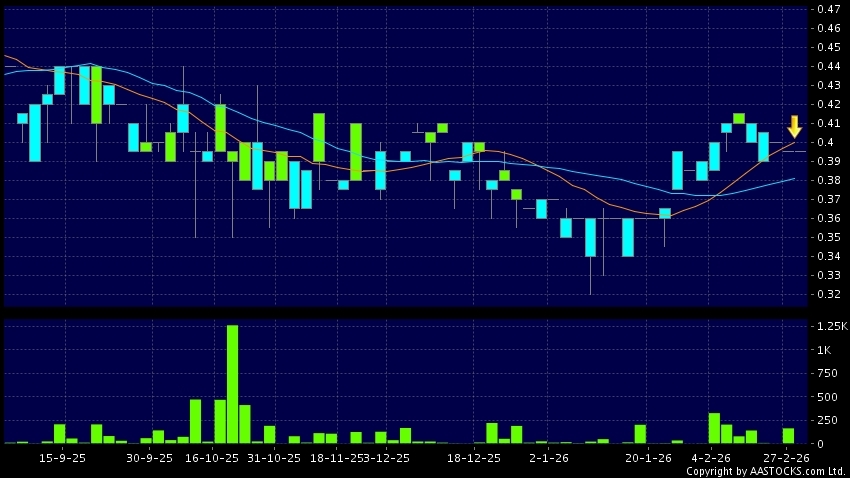This screenshot has height=478, width=850.
Task: Click the last candlestick below the yellow arrow
Action: [788, 151]
